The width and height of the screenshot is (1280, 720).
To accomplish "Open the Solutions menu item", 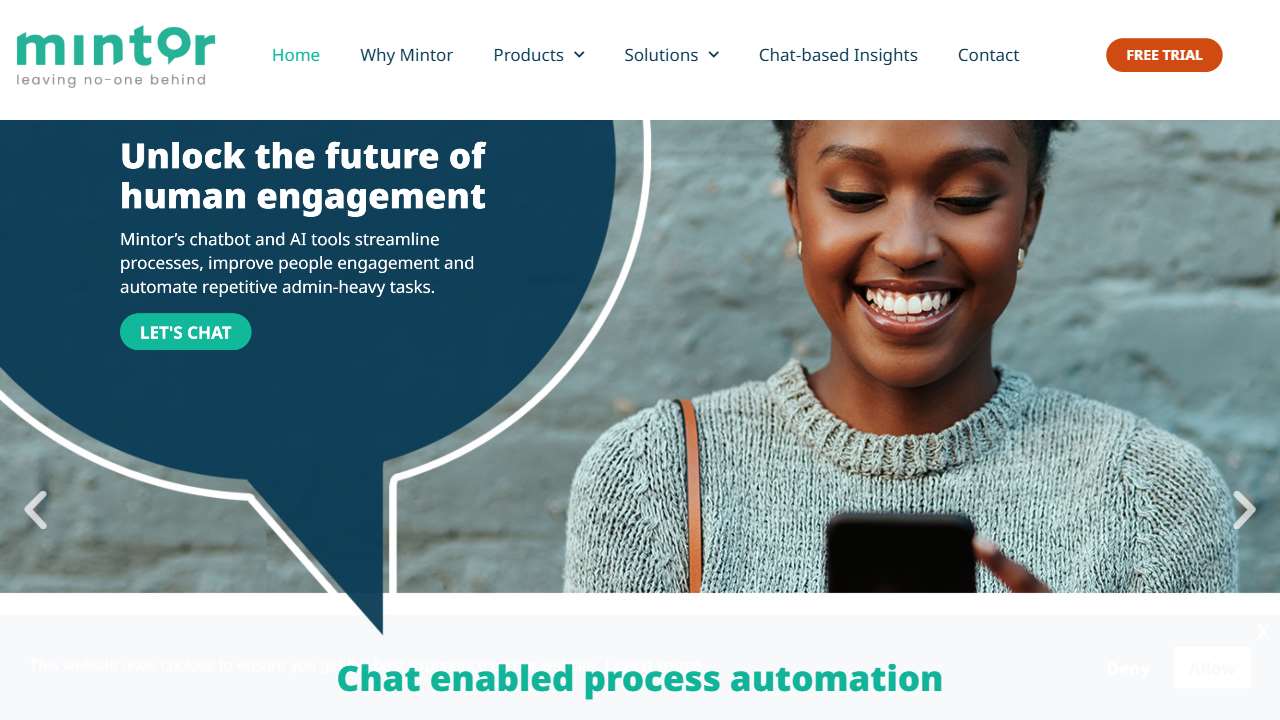I will pyautogui.click(x=661, y=55).
